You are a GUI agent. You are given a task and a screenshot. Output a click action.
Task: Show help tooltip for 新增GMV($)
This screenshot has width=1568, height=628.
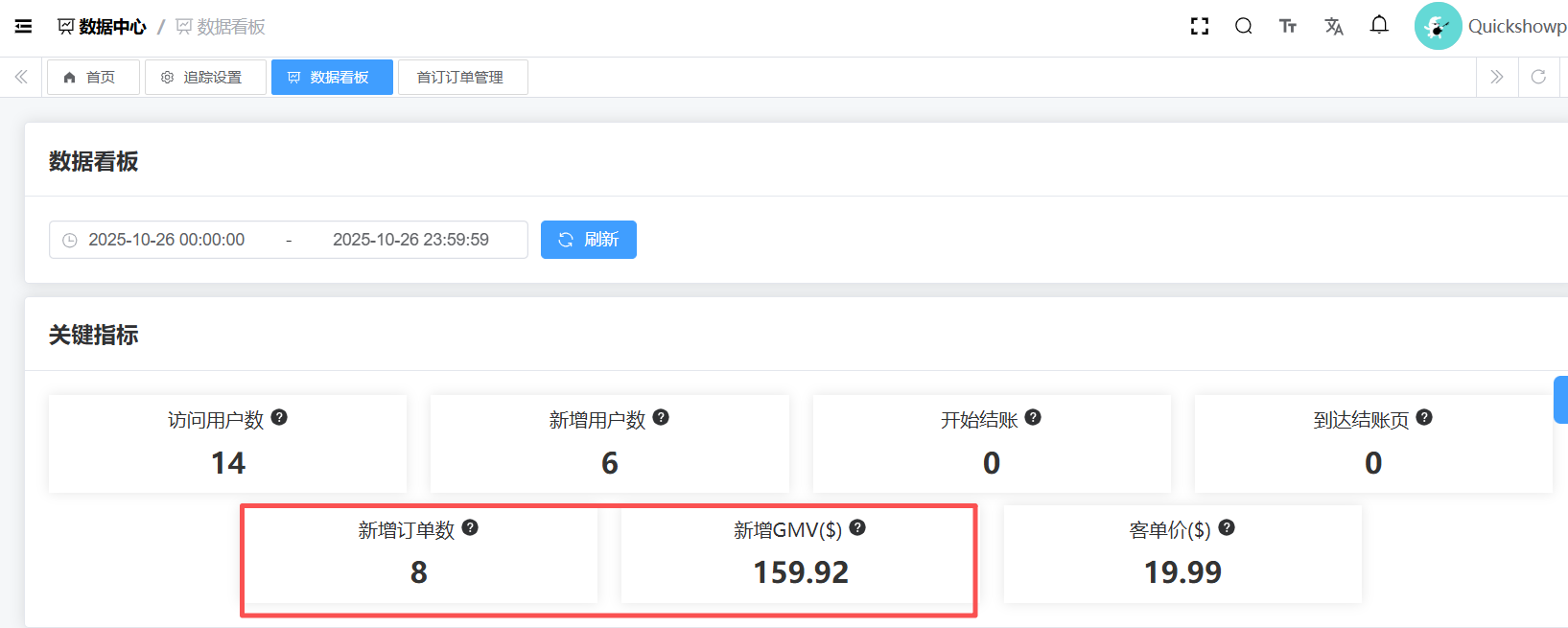pyautogui.click(x=857, y=527)
